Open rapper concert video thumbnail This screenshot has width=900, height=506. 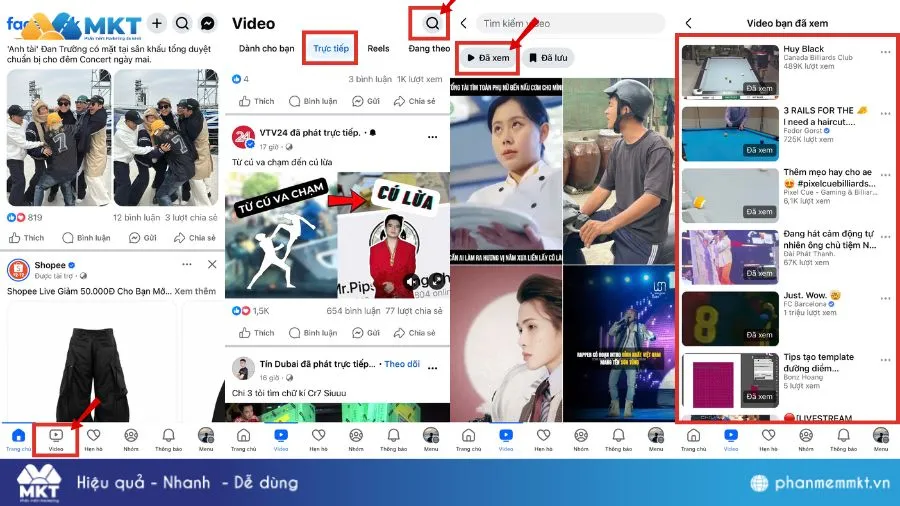pyautogui.click(x=619, y=344)
